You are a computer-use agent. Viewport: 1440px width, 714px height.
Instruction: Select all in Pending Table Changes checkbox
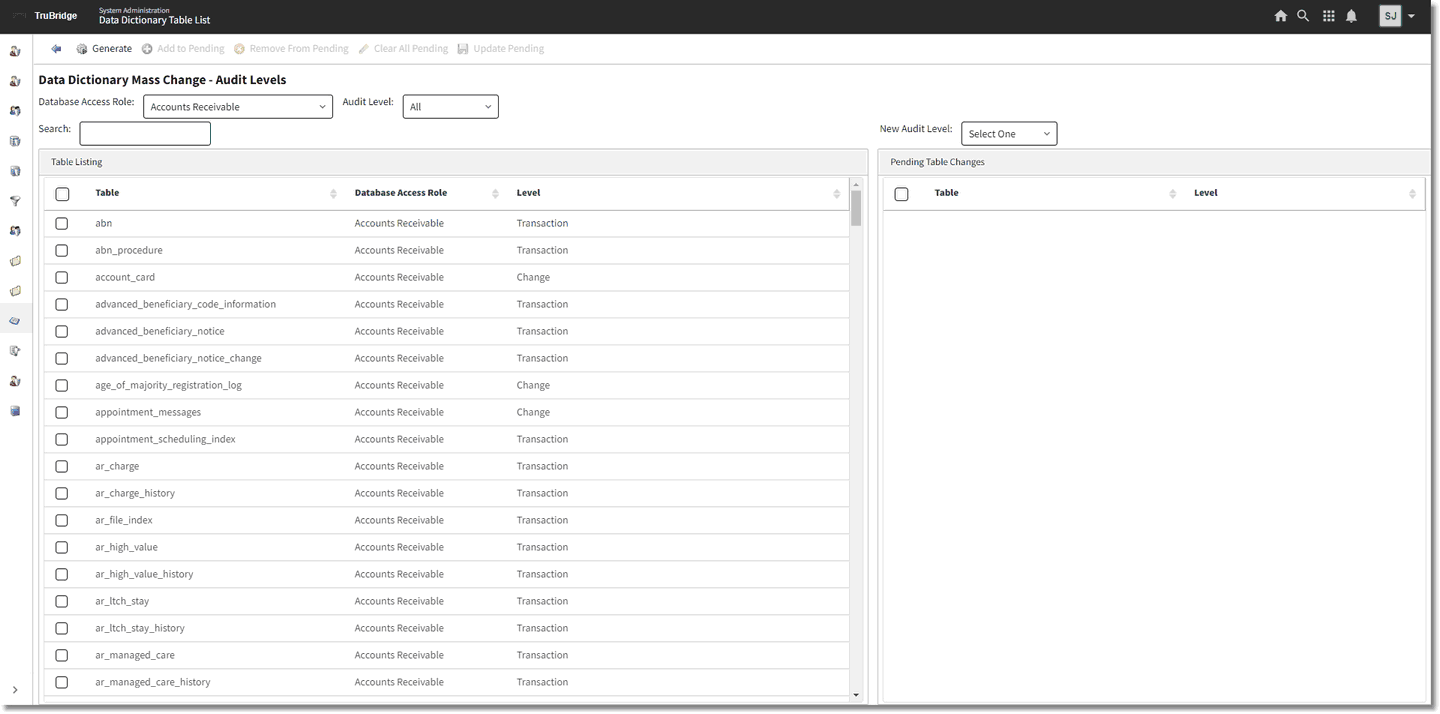[x=901, y=194]
